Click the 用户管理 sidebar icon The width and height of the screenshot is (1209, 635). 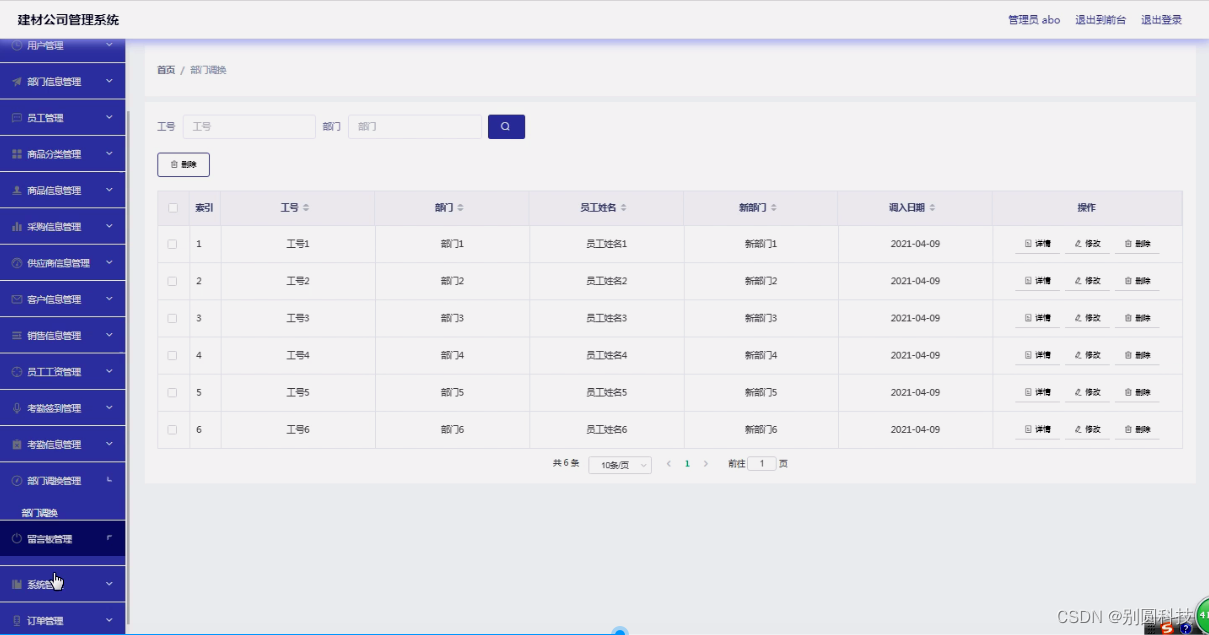17,45
